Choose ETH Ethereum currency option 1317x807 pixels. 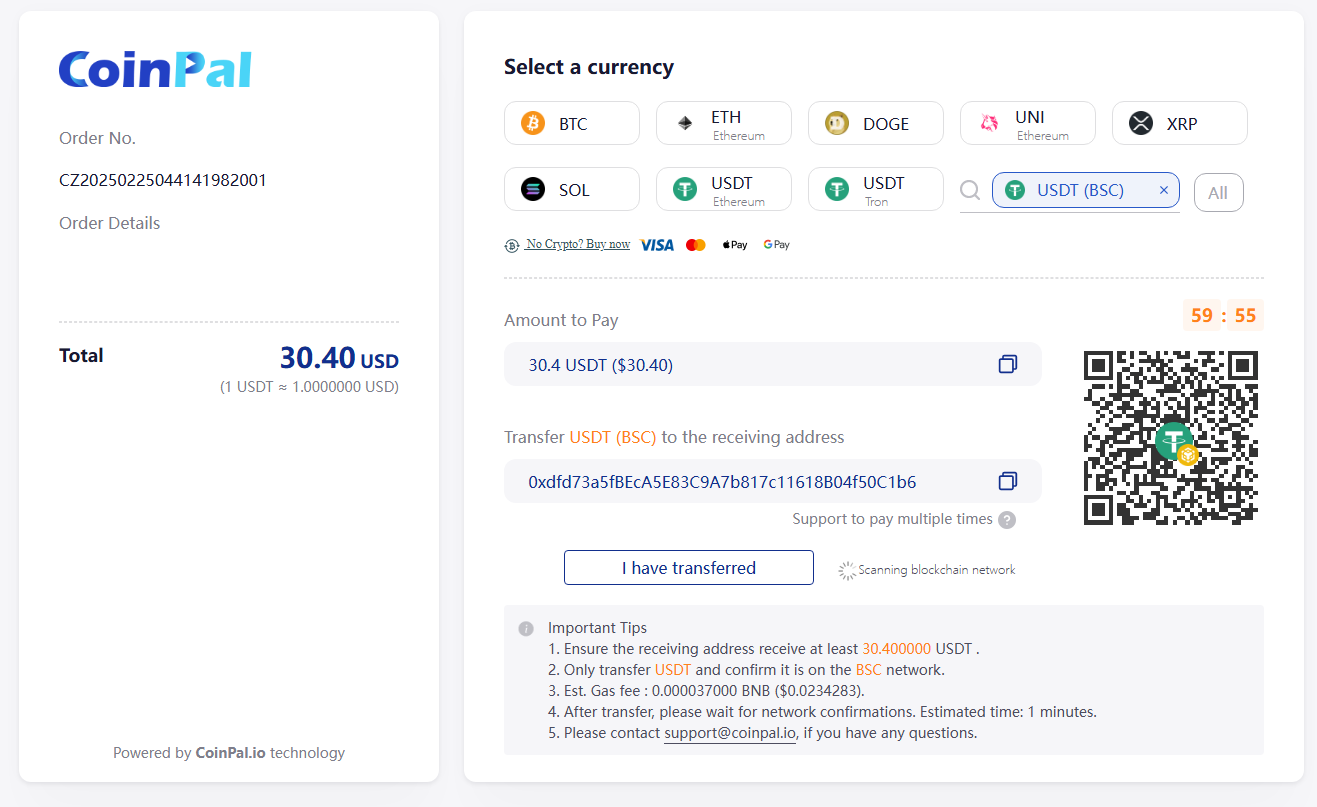coord(723,124)
